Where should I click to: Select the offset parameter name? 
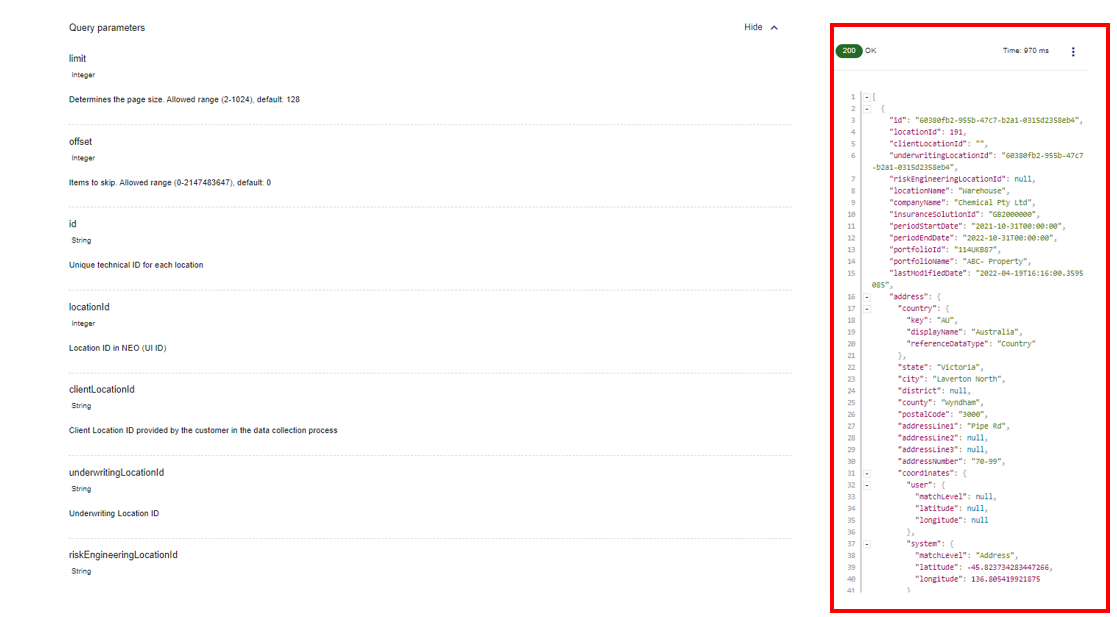coord(80,142)
